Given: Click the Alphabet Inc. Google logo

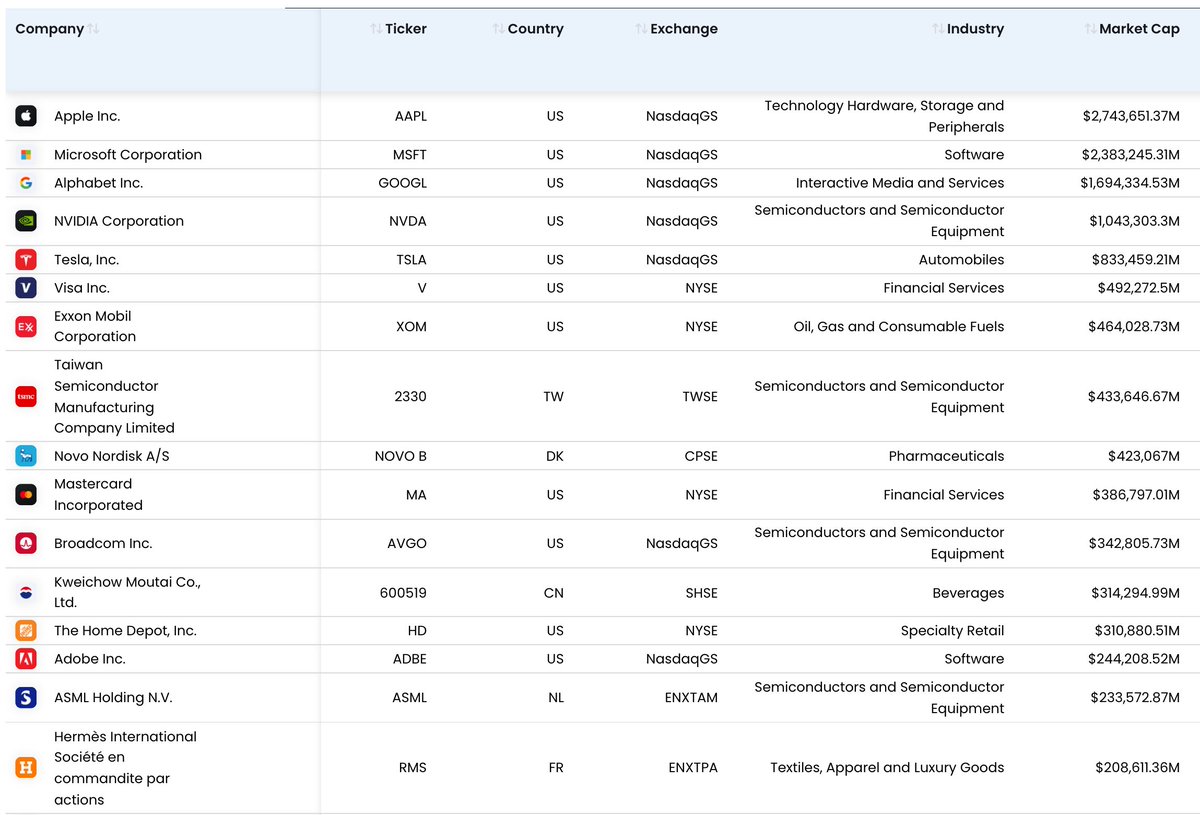Looking at the screenshot, I should [26, 183].
